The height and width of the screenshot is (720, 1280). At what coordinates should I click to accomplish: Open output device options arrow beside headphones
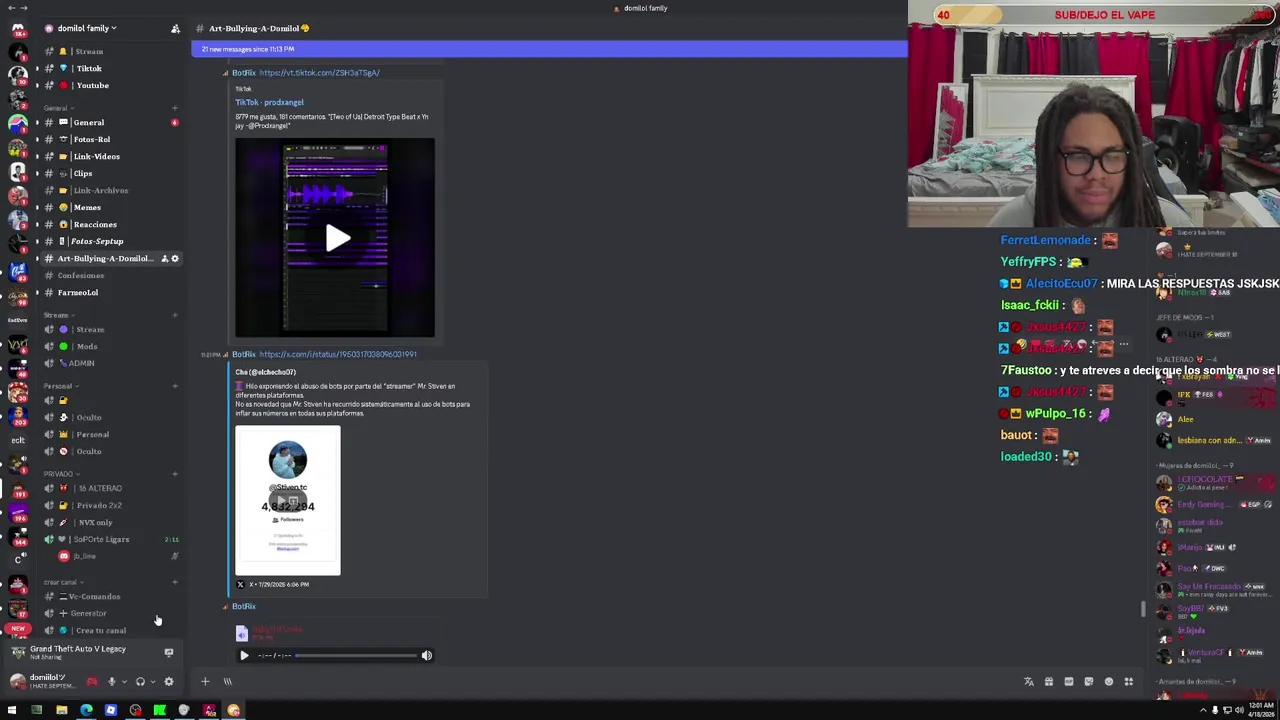coord(152,682)
